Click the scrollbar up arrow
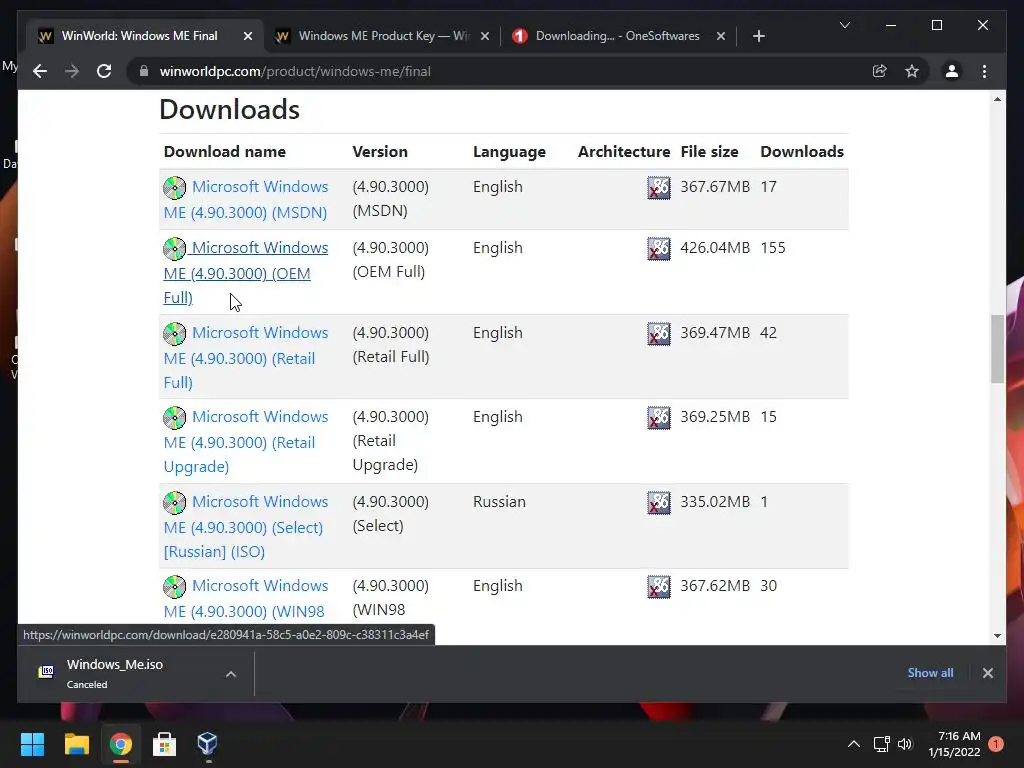The width and height of the screenshot is (1024, 768). pyautogui.click(x=997, y=99)
